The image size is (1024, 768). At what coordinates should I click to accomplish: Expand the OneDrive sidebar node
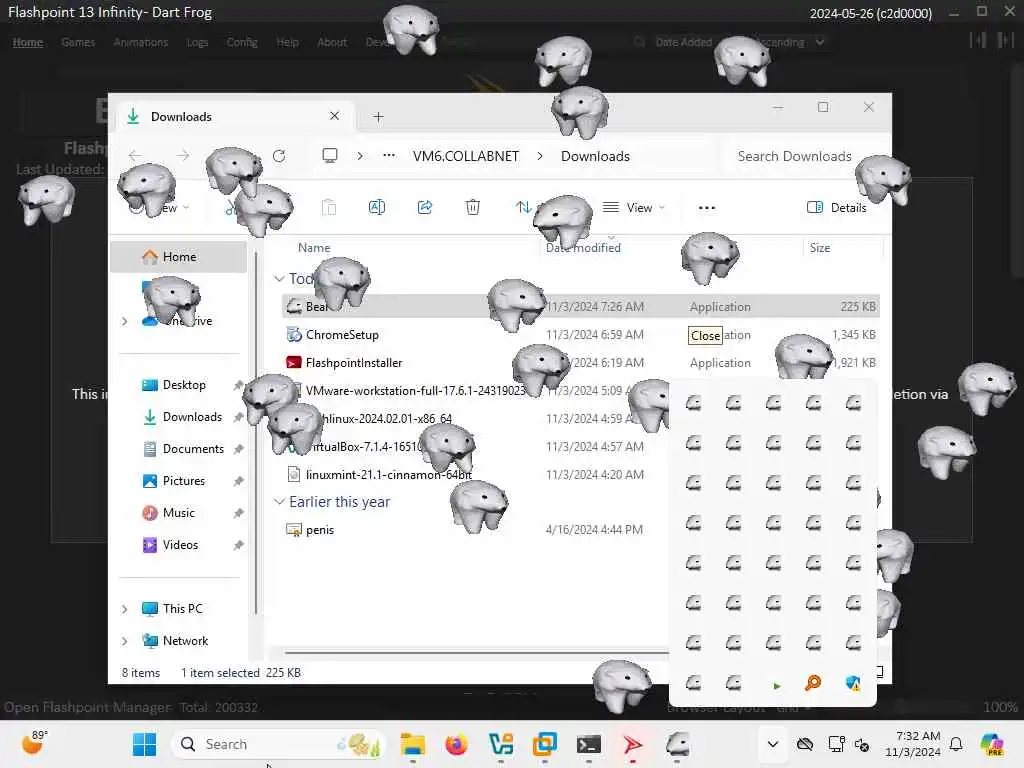pyautogui.click(x=125, y=321)
